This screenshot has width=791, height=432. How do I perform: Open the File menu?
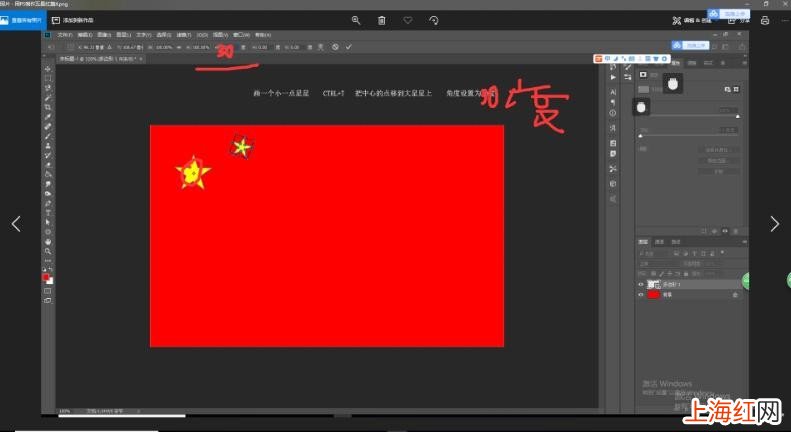point(65,35)
